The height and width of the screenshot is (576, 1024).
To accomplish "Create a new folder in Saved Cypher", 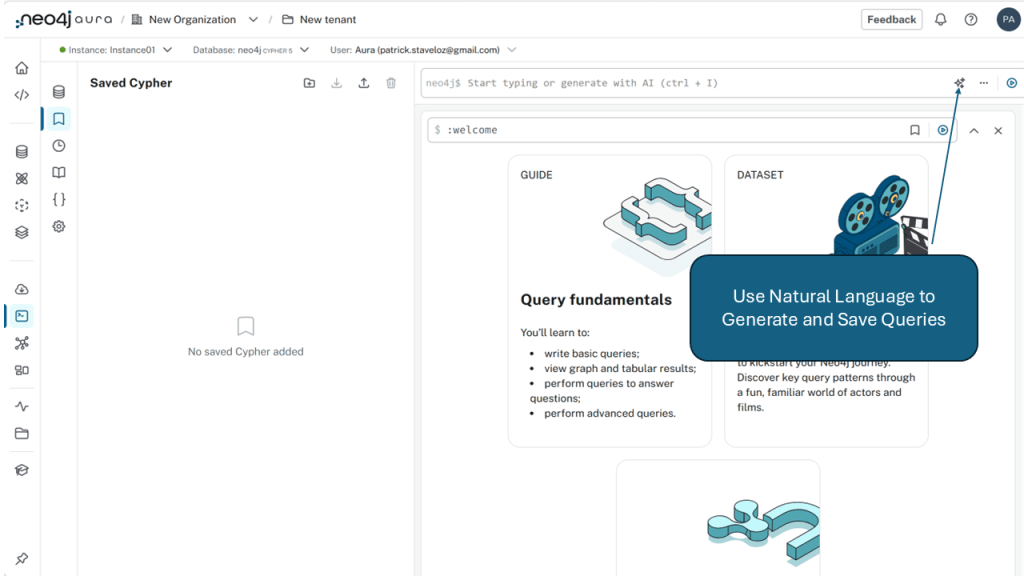I will [309, 83].
